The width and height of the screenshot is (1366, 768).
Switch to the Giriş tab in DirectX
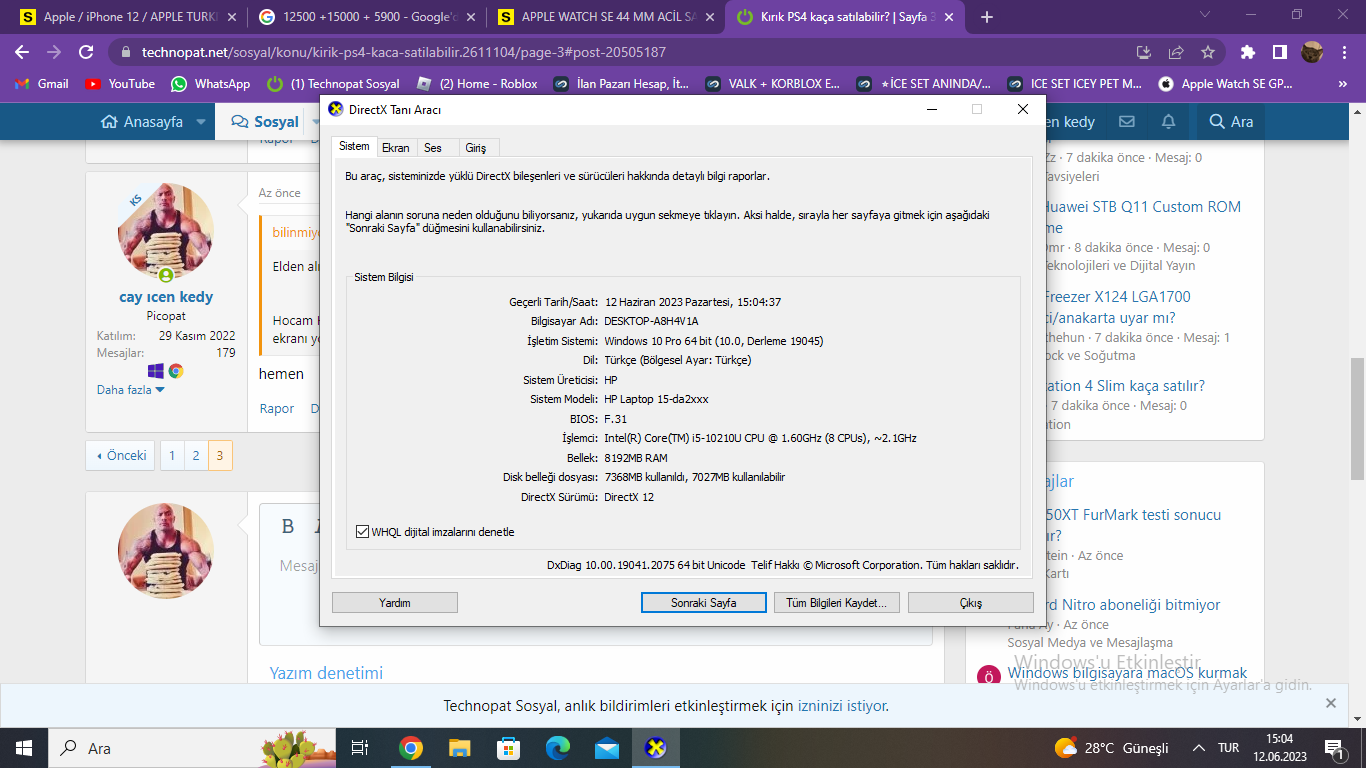point(476,148)
